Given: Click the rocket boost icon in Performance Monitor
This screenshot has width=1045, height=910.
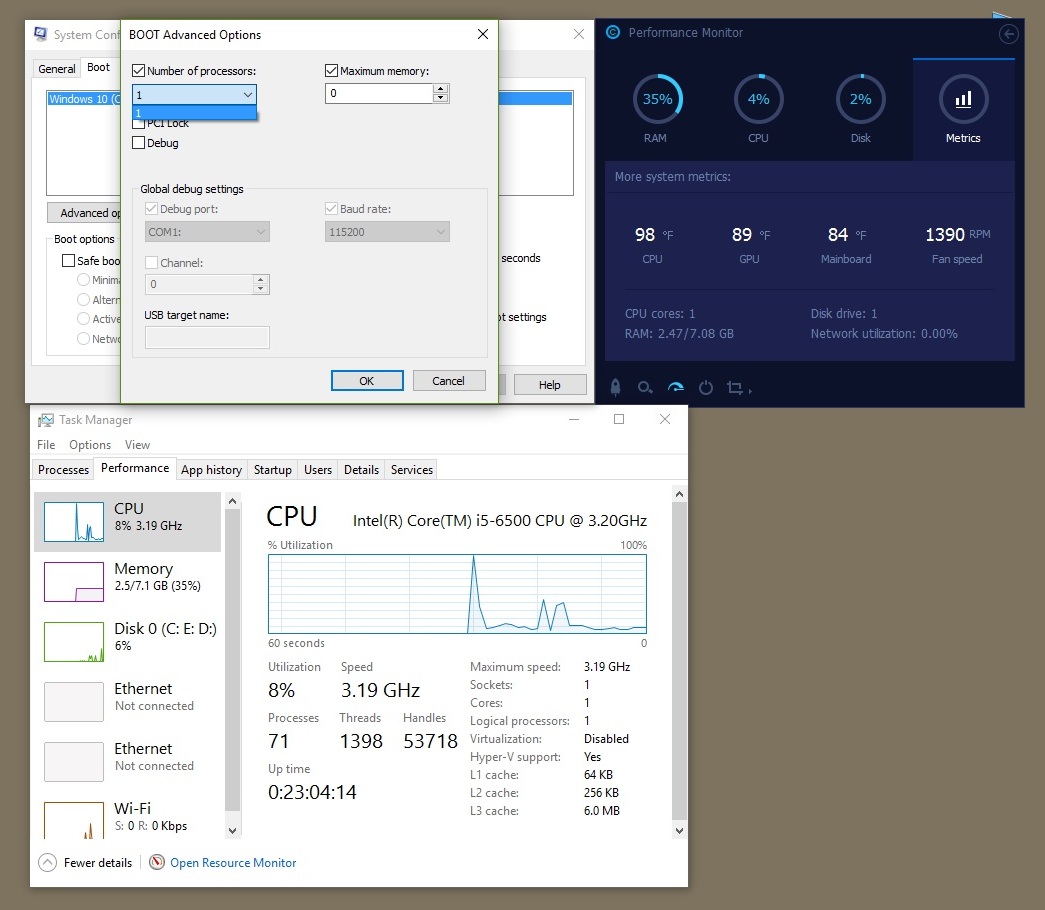Looking at the screenshot, I should point(616,387).
